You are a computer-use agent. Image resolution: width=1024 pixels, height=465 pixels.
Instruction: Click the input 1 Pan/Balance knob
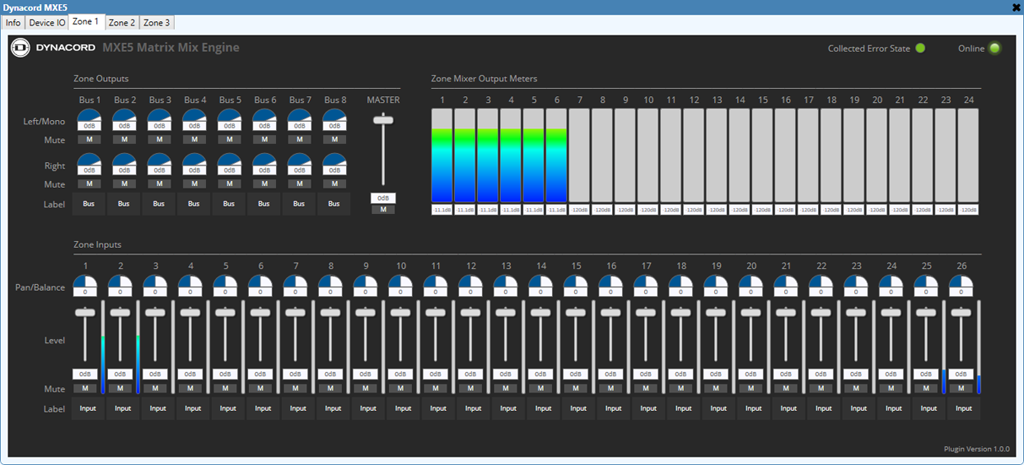coord(86,283)
